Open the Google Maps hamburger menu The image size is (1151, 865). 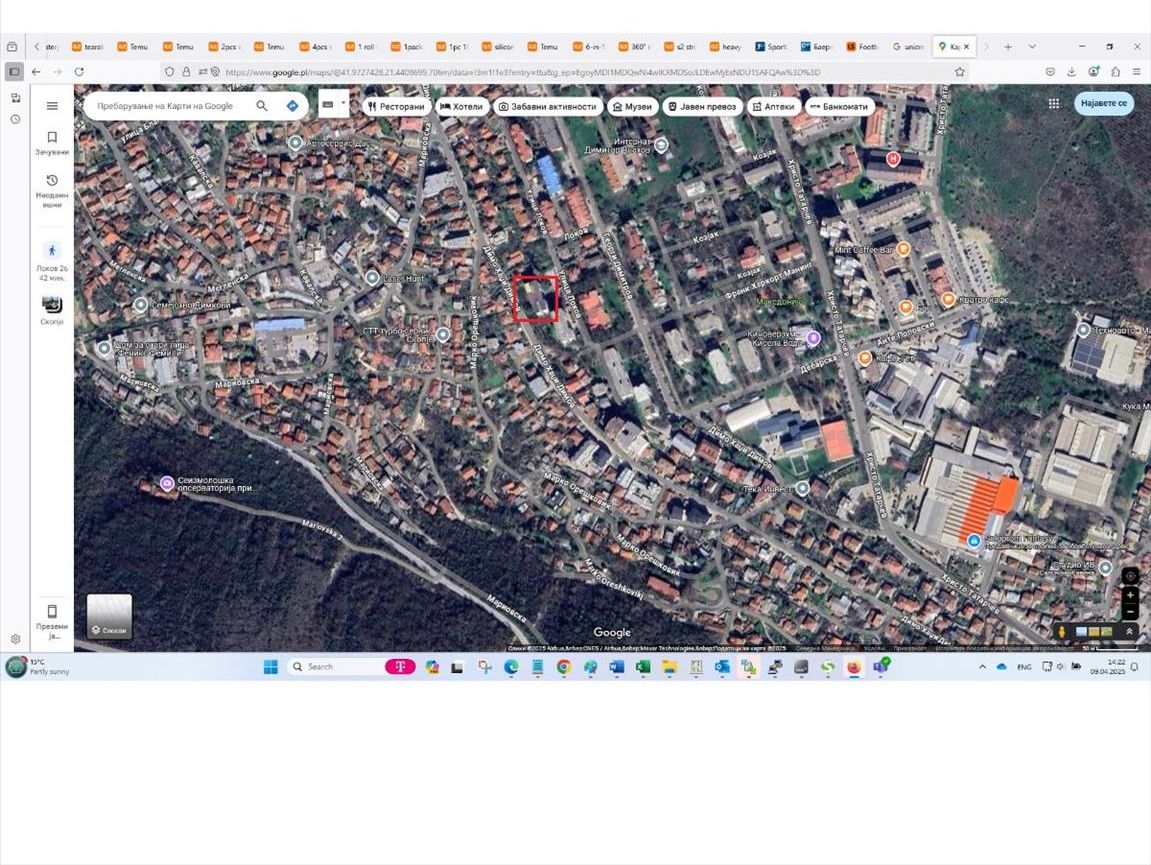(52, 106)
